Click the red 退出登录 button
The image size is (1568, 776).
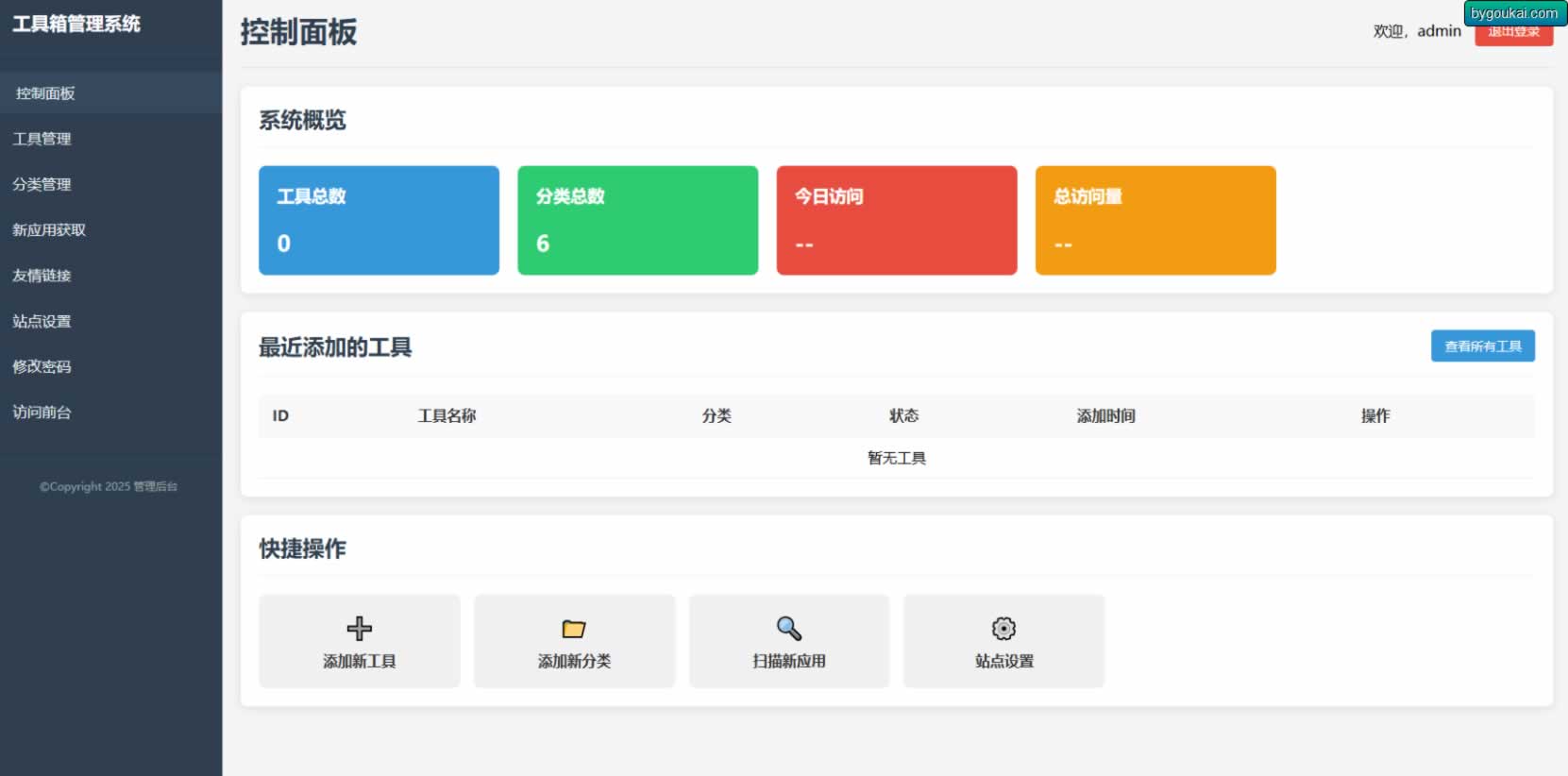(1513, 36)
